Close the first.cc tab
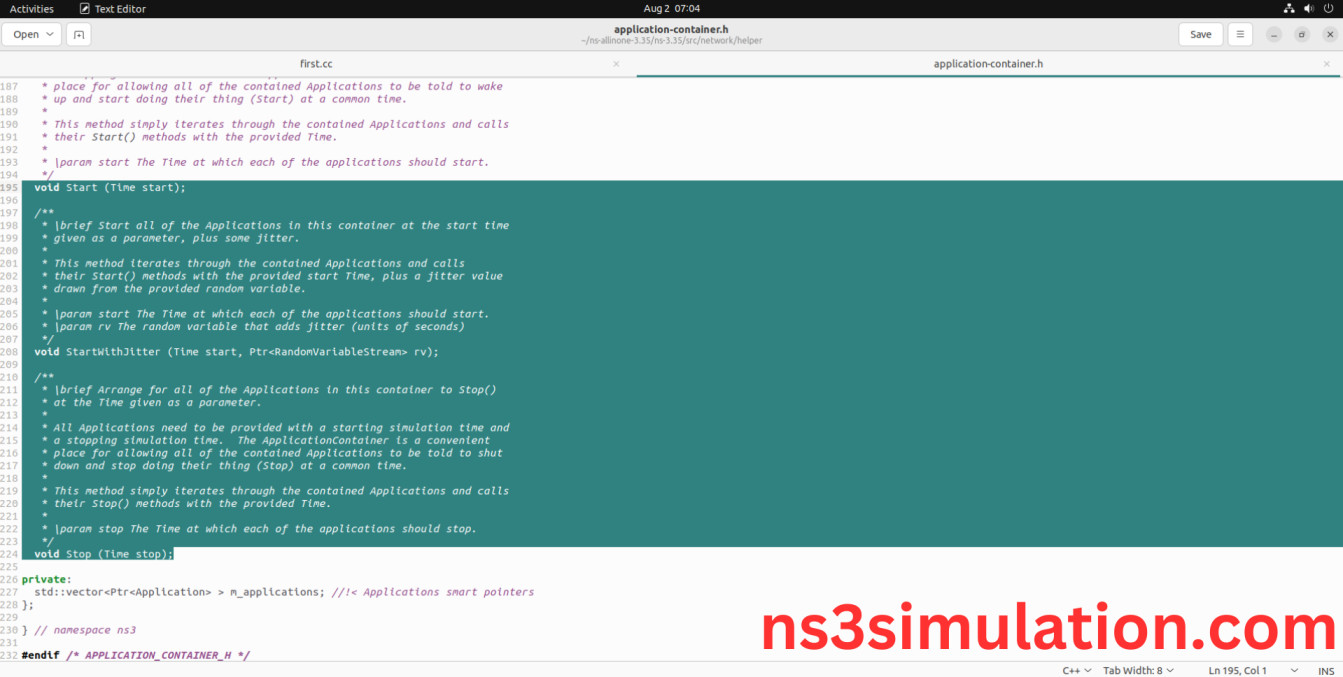The height and width of the screenshot is (677, 1343). click(x=616, y=64)
